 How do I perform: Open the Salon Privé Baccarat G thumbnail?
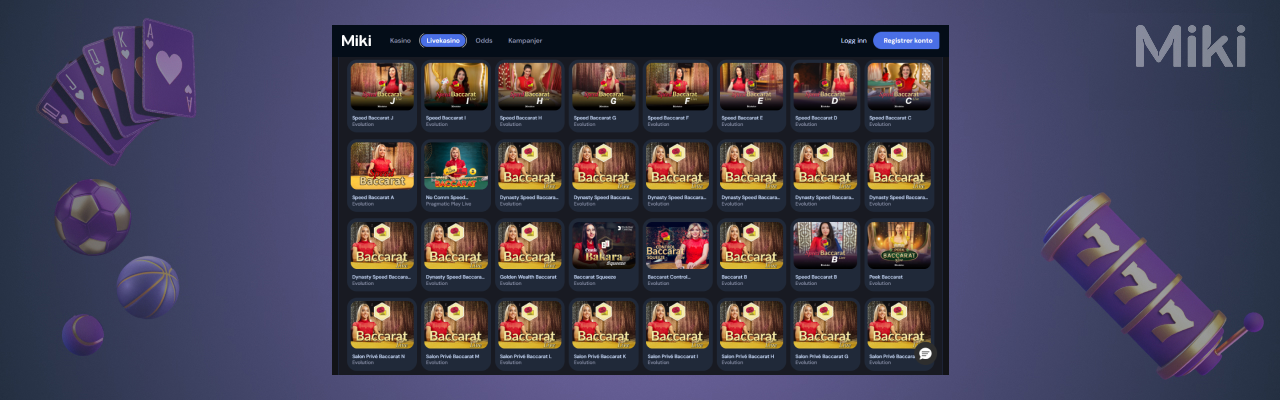coord(826,324)
